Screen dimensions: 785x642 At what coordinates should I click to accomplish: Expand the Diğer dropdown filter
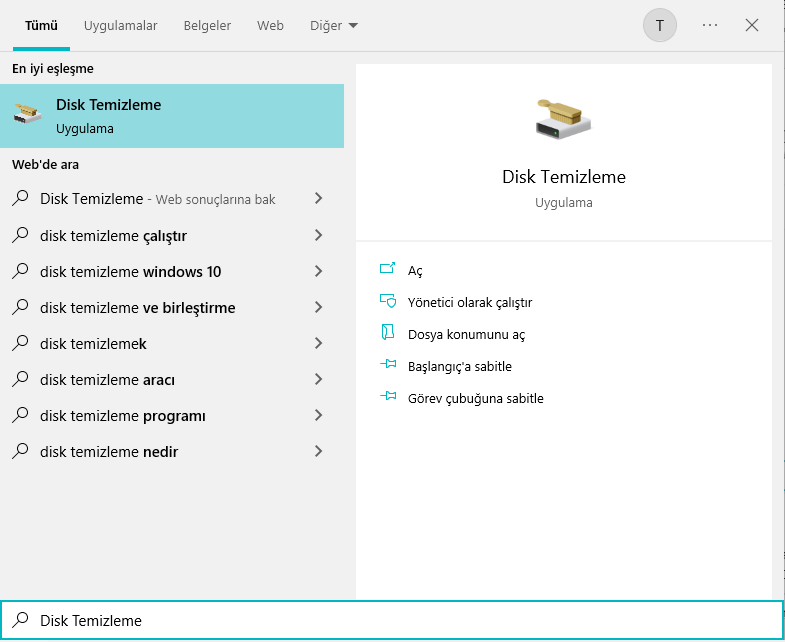pos(334,26)
